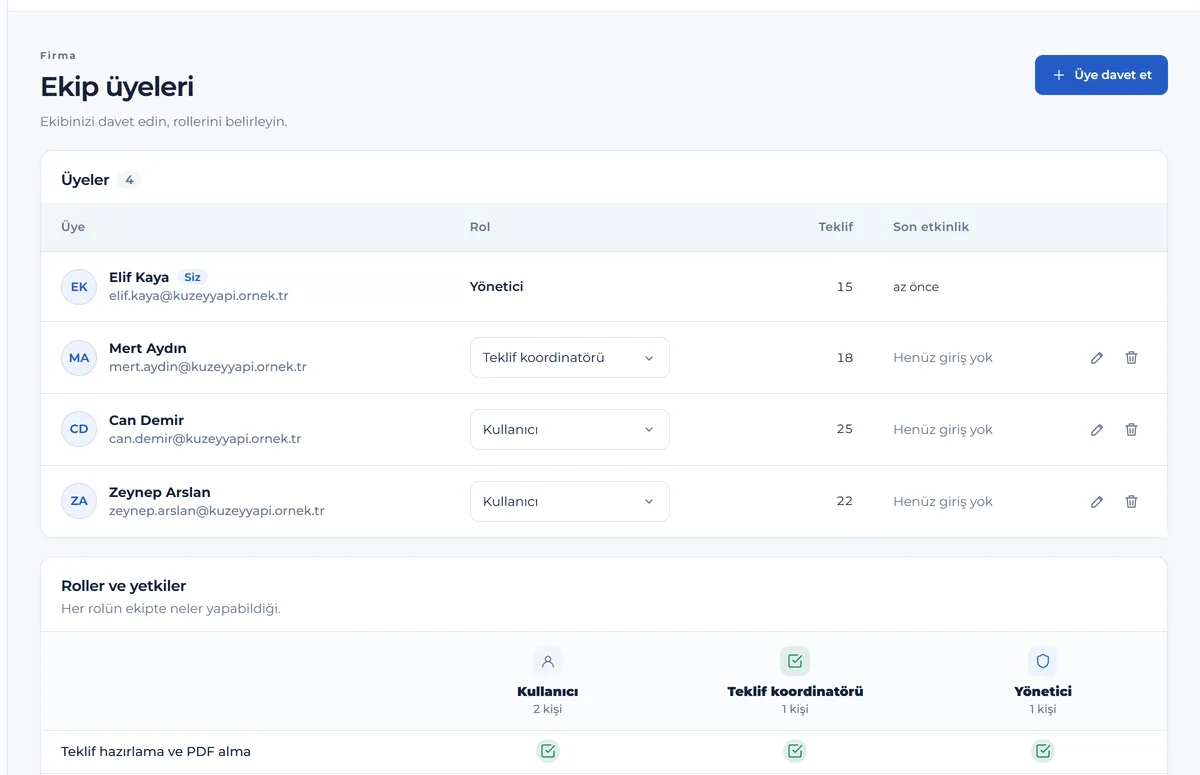Open Can Demir's role dropdown

point(570,430)
